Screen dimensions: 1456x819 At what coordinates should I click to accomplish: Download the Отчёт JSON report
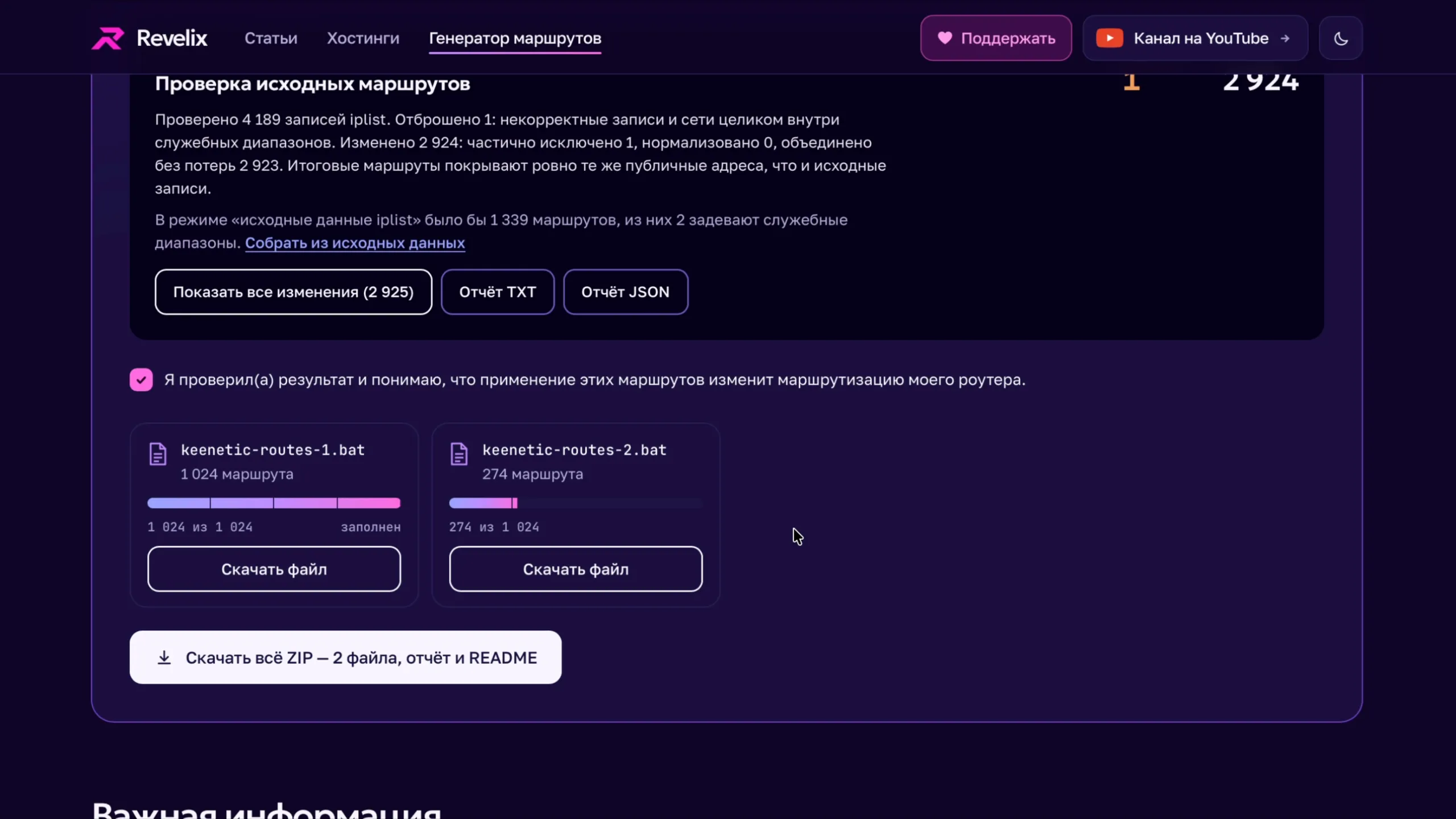(x=625, y=292)
